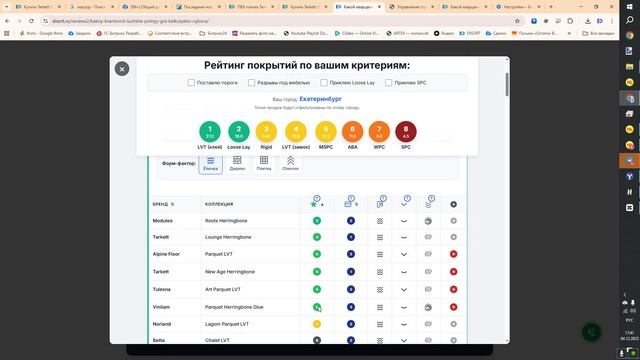
Task: Play video for Tarkett New Age Herringbone
Action: pos(453,271)
